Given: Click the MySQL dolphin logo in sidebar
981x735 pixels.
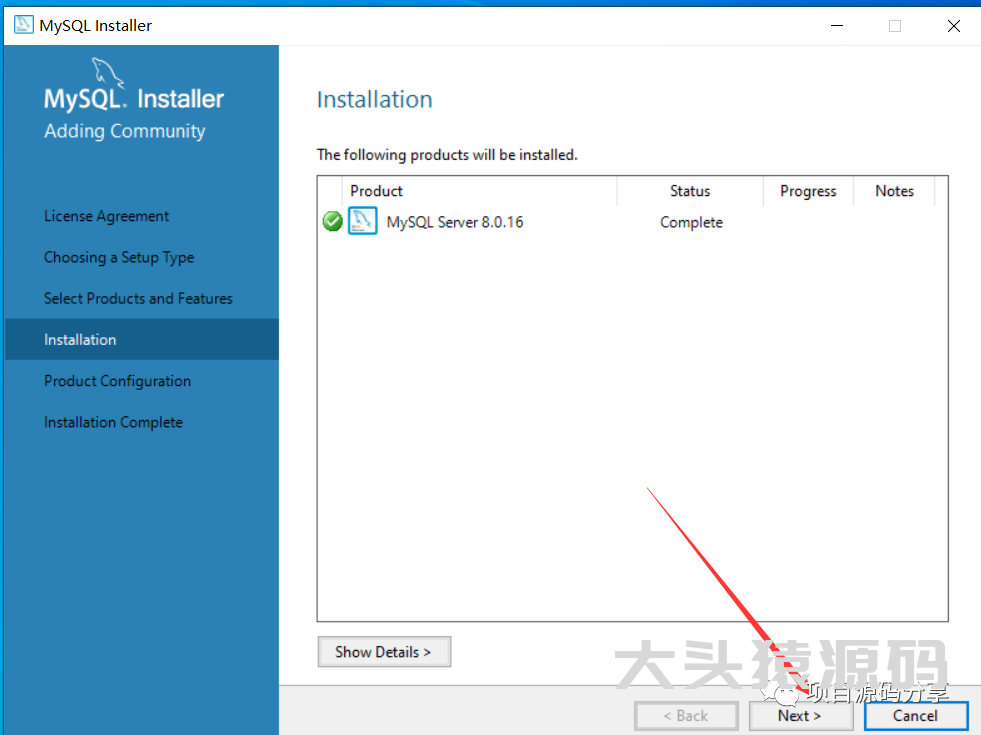Looking at the screenshot, I should (108, 73).
